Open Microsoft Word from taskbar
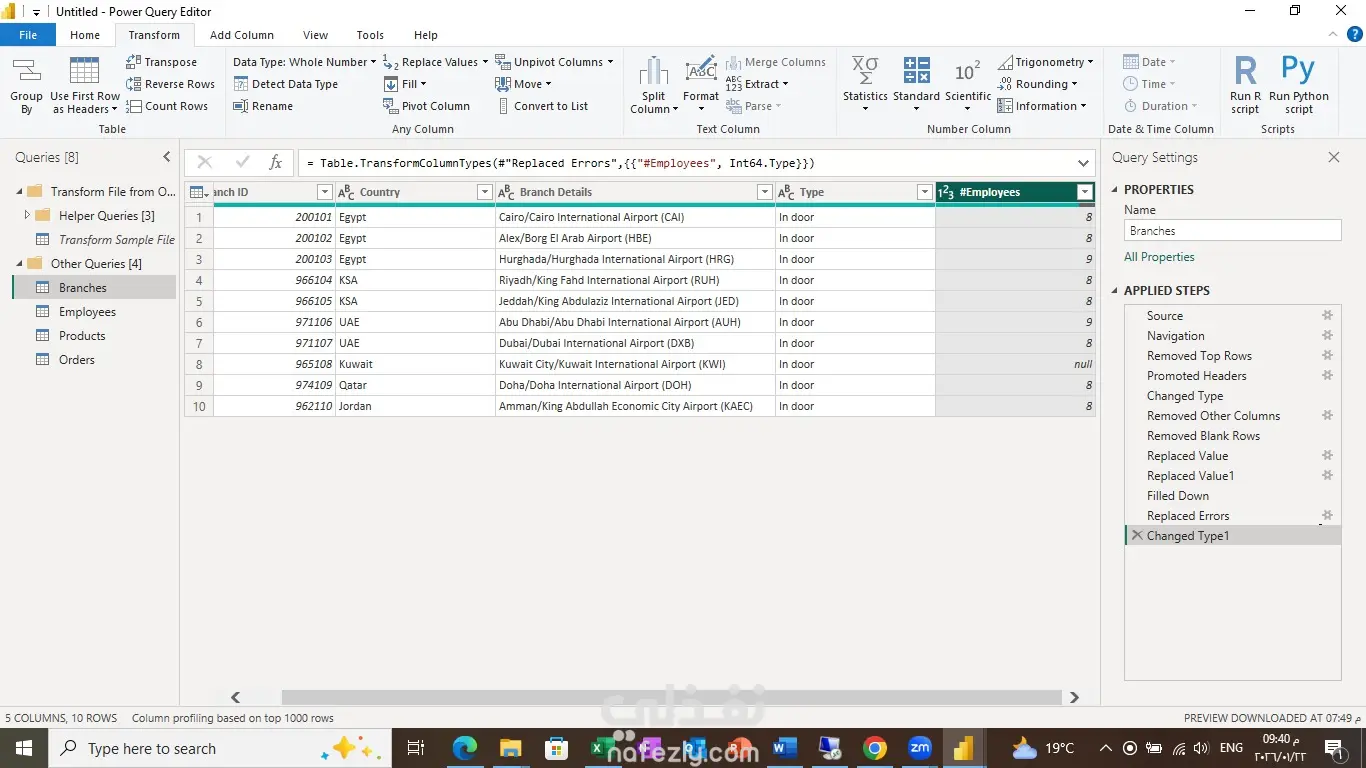Viewport: 1366px width, 768px height. 783,748
